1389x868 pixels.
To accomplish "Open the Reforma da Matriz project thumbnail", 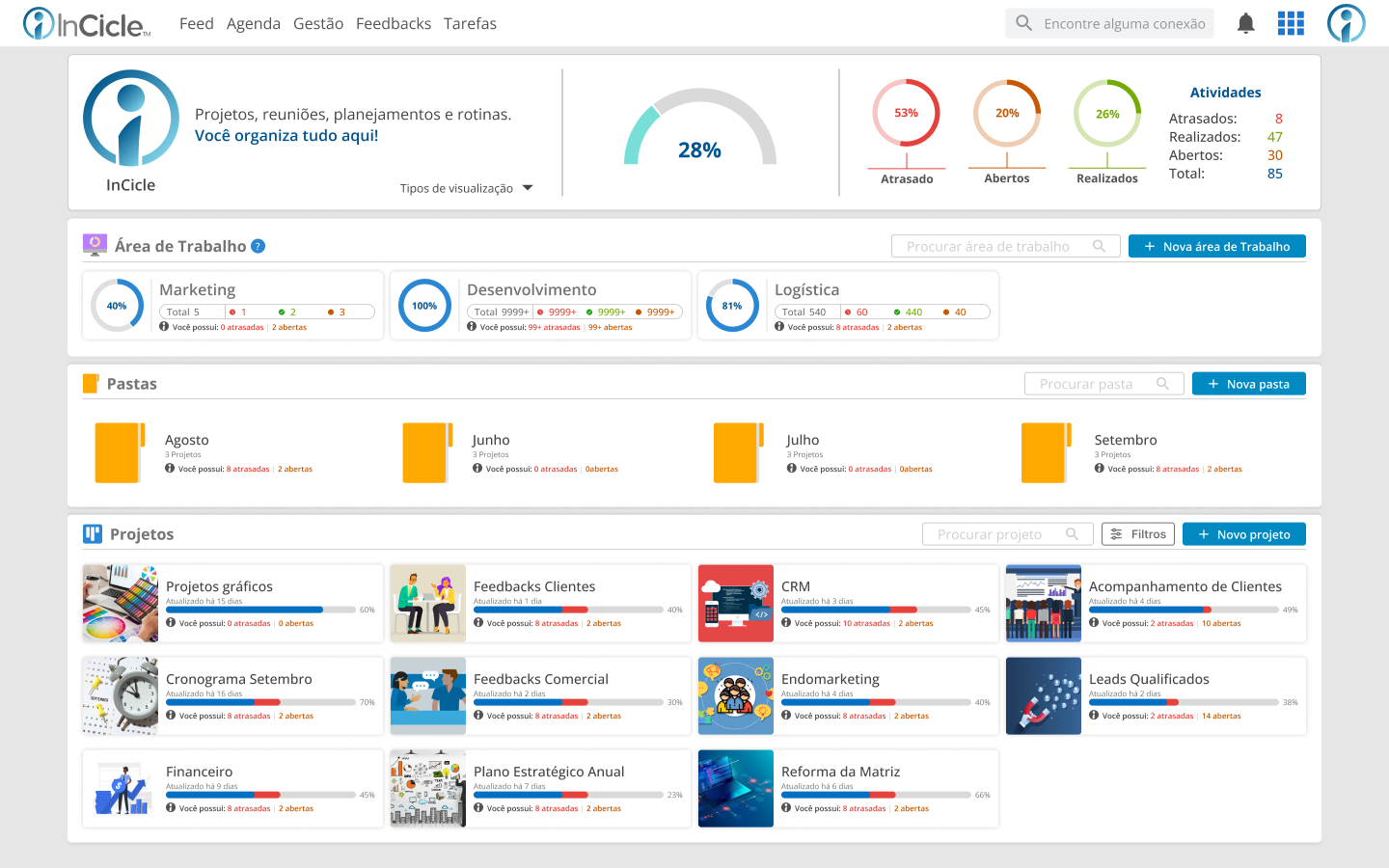I will [736, 789].
